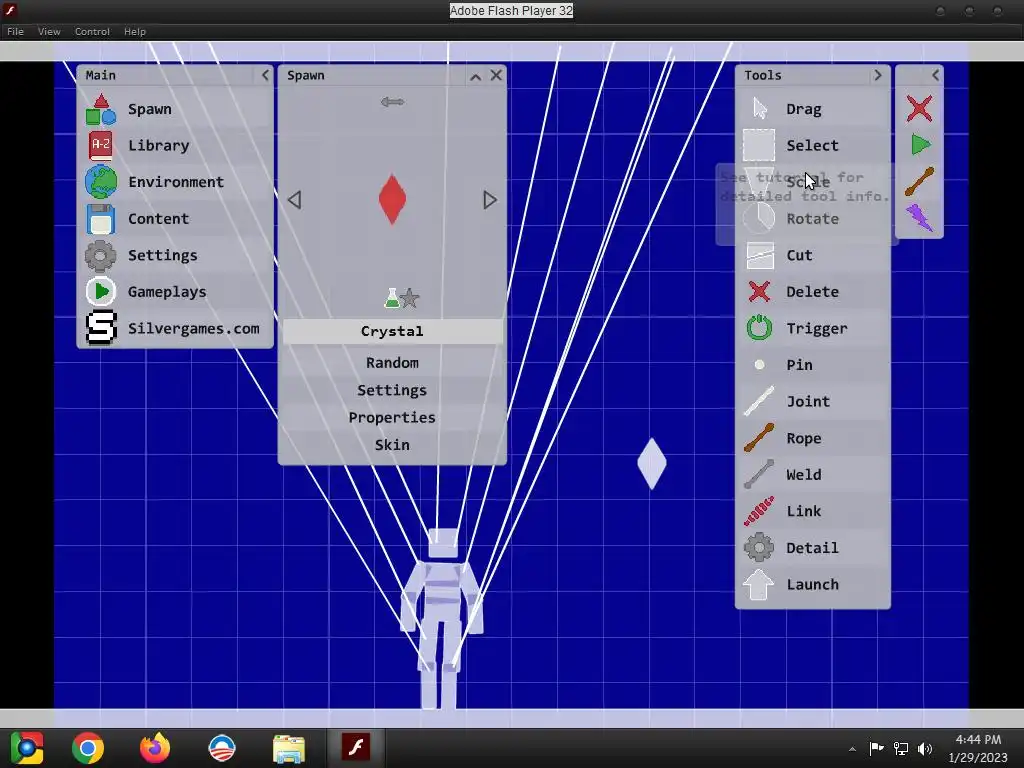Show previous spawn item with left arrow

(x=295, y=200)
